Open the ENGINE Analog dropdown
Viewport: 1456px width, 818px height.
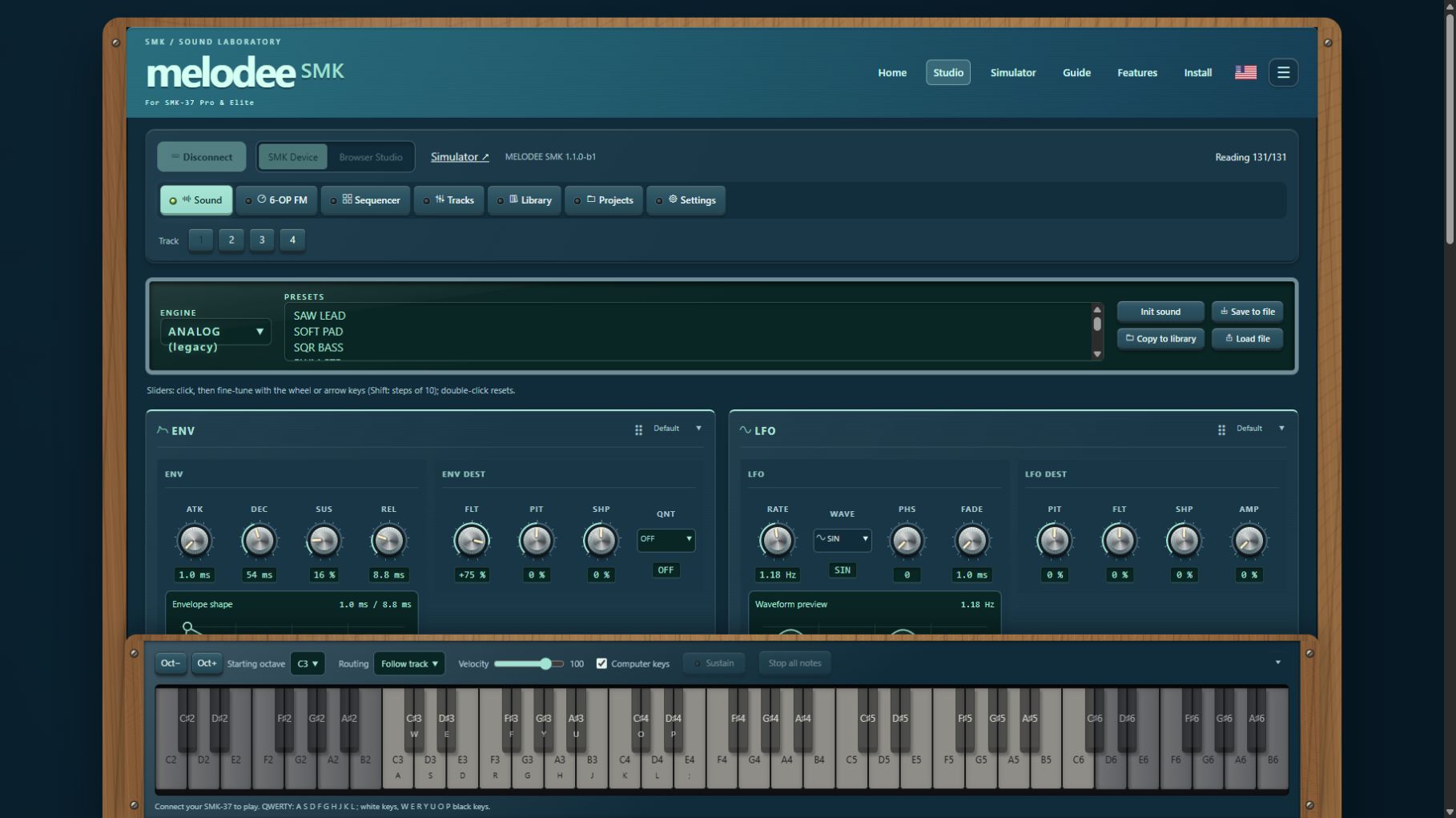click(215, 332)
